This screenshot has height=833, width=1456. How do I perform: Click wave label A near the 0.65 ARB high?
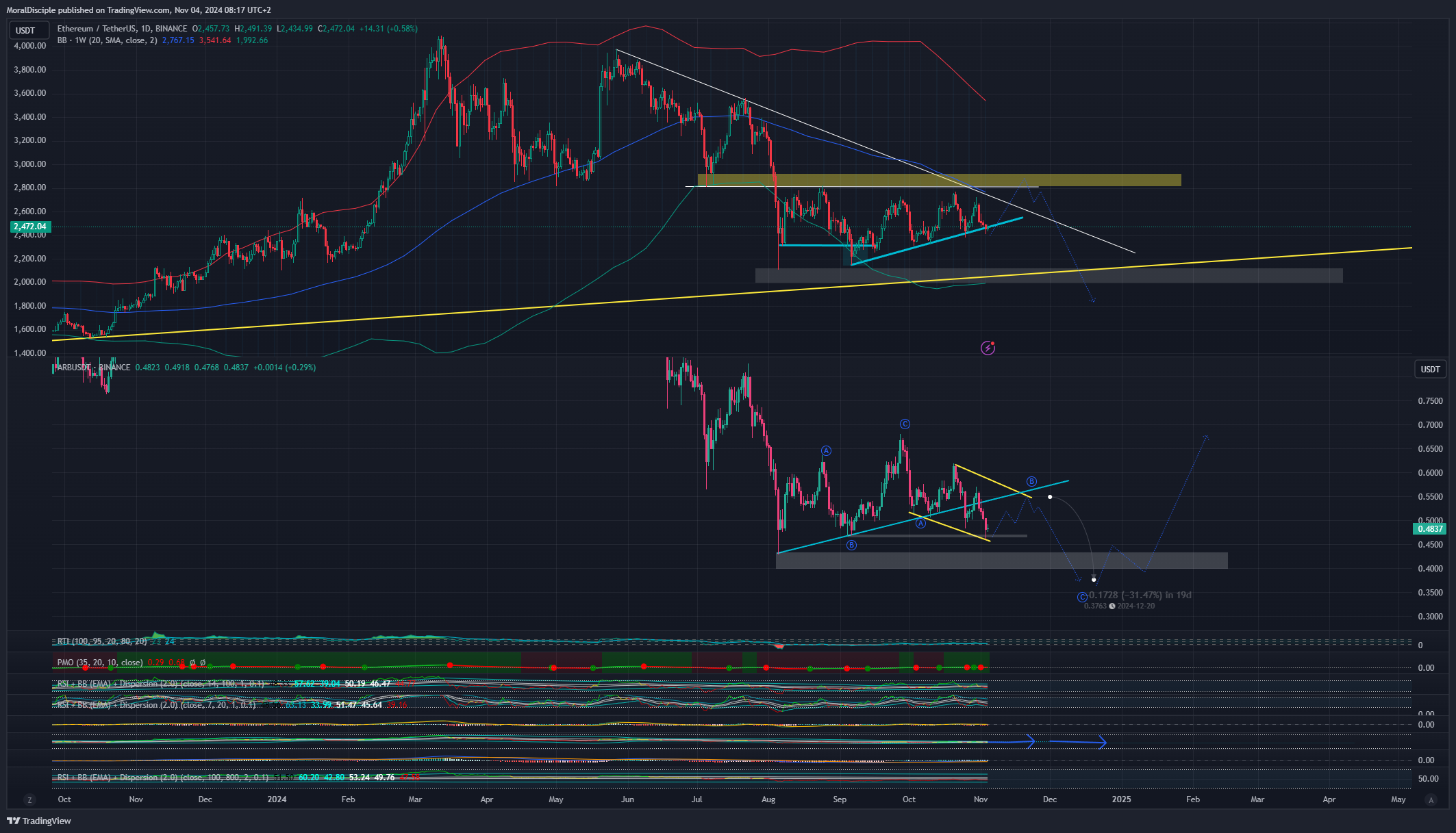(x=826, y=450)
